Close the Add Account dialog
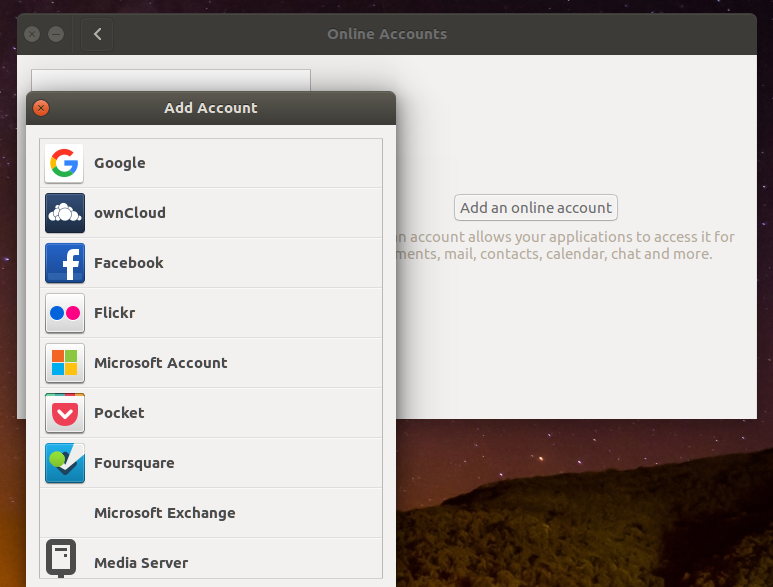 click(x=41, y=108)
